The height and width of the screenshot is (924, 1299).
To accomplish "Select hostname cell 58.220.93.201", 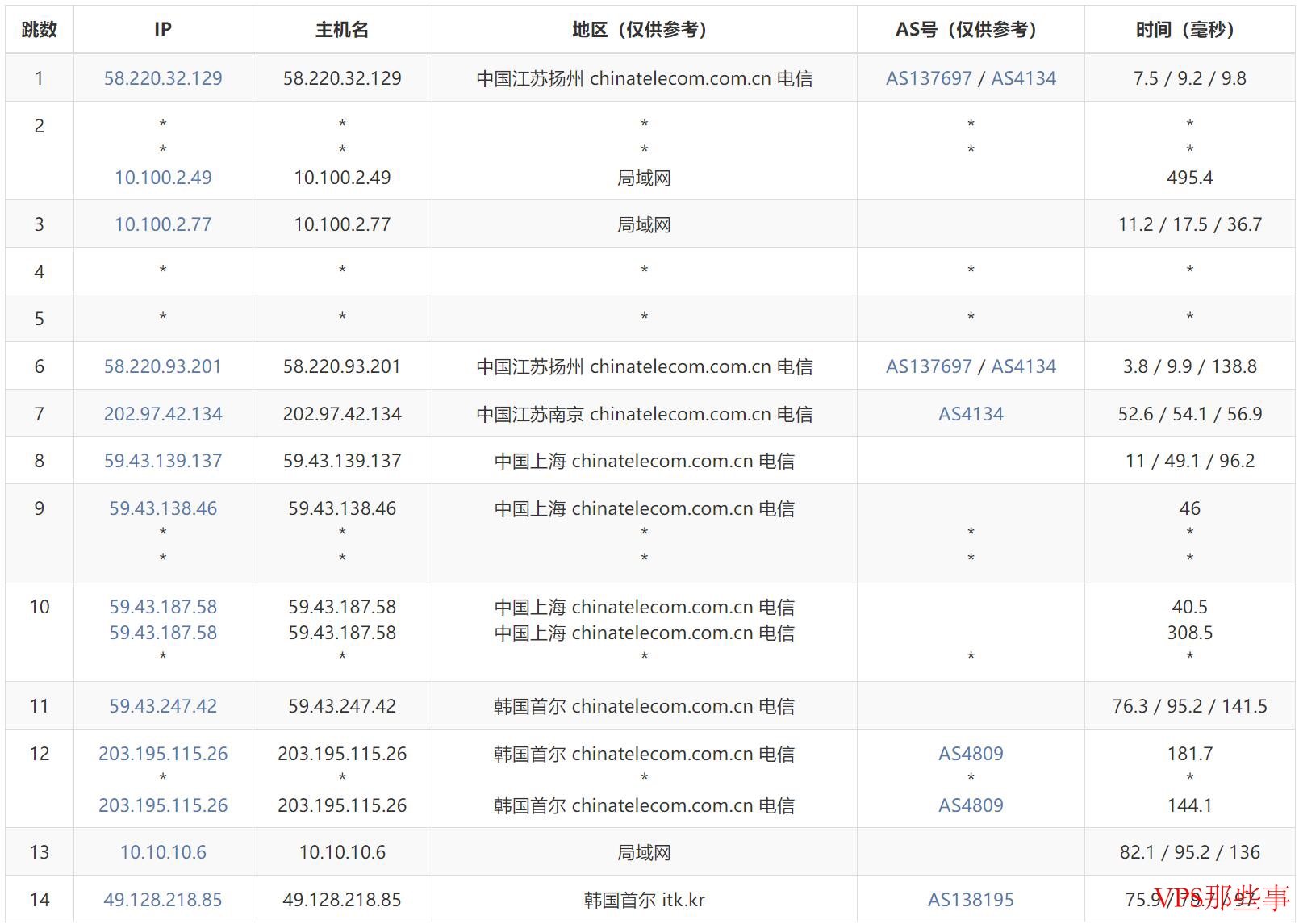I will click(x=342, y=366).
